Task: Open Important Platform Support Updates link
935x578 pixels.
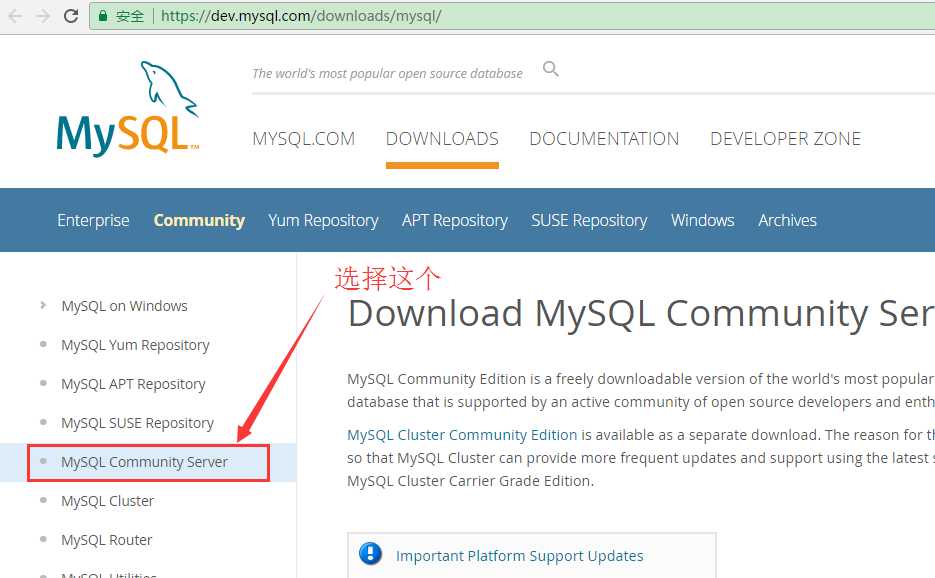Action: pos(519,556)
